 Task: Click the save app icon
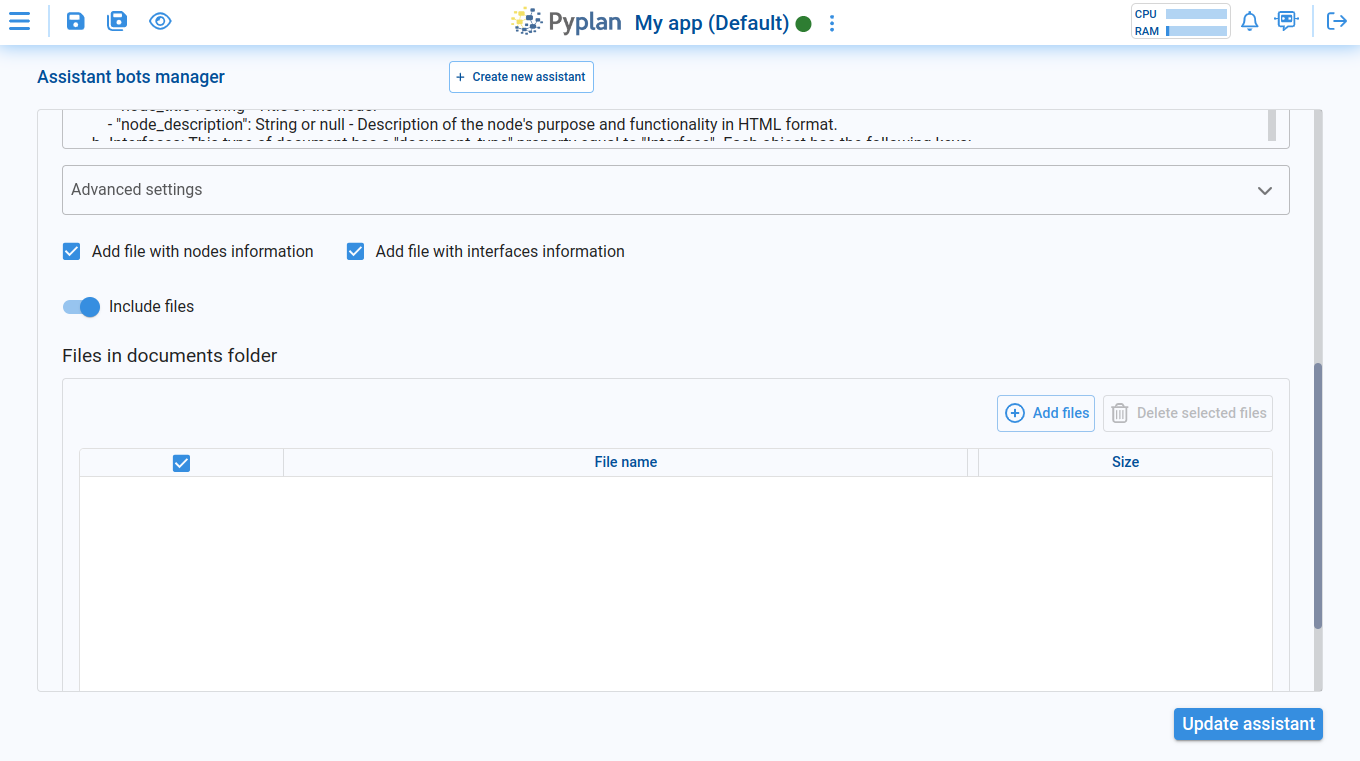[75, 21]
